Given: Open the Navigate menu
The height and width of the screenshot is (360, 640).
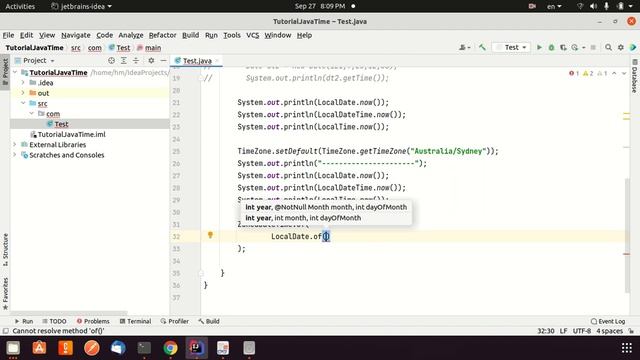Looking at the screenshot, I should pos(76,35).
